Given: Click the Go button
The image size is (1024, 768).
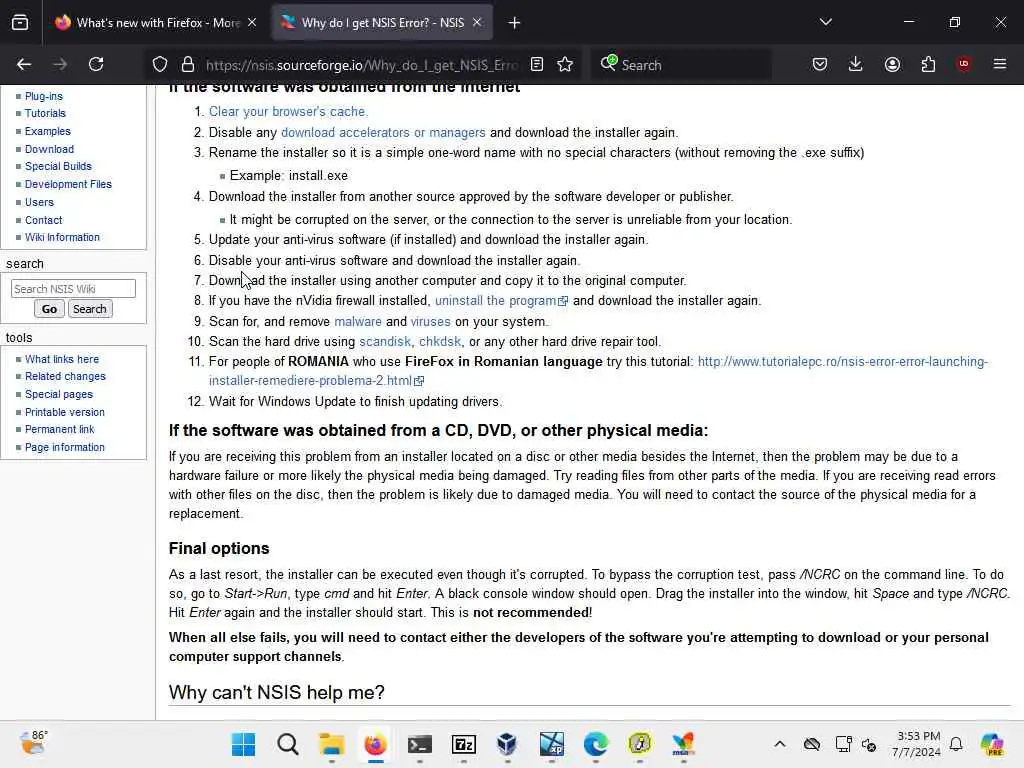Looking at the screenshot, I should click(49, 309).
